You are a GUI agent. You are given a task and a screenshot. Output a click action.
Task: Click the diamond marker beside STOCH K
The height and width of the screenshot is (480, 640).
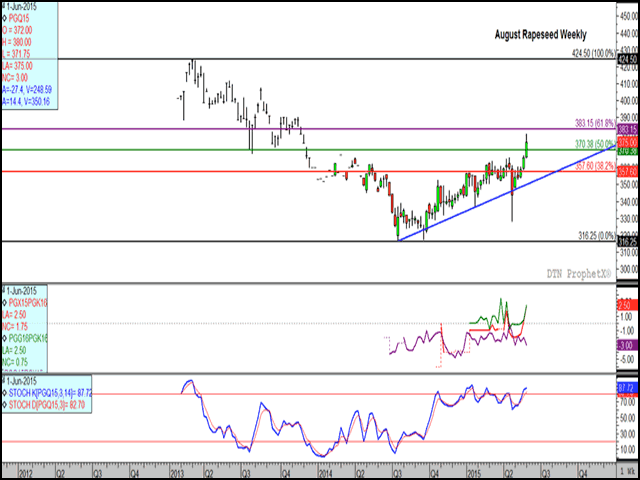pyautogui.click(x=5, y=393)
